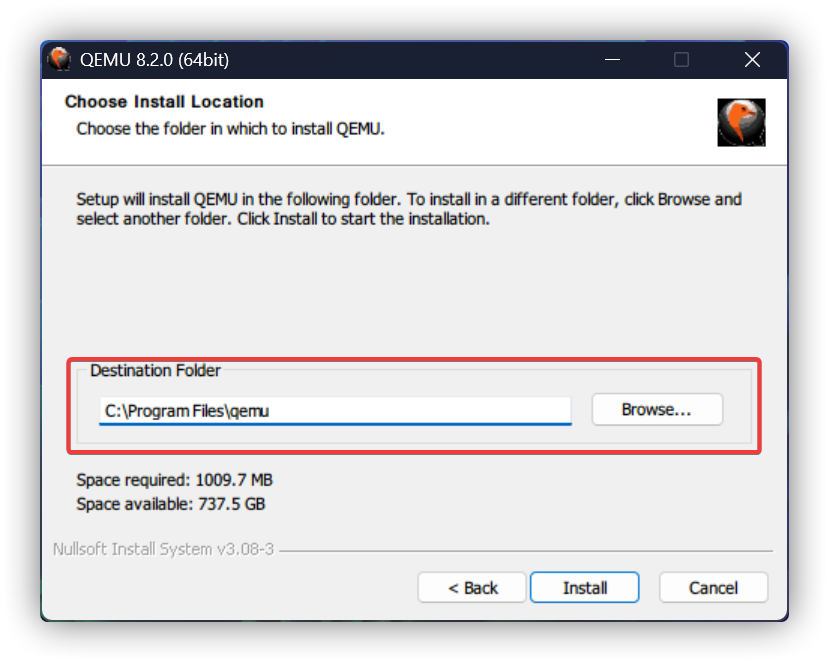Screen dimensions: 829x662
Task: Click the 'Nullsoft Install System v3.08-3' label
Action: coord(163,549)
